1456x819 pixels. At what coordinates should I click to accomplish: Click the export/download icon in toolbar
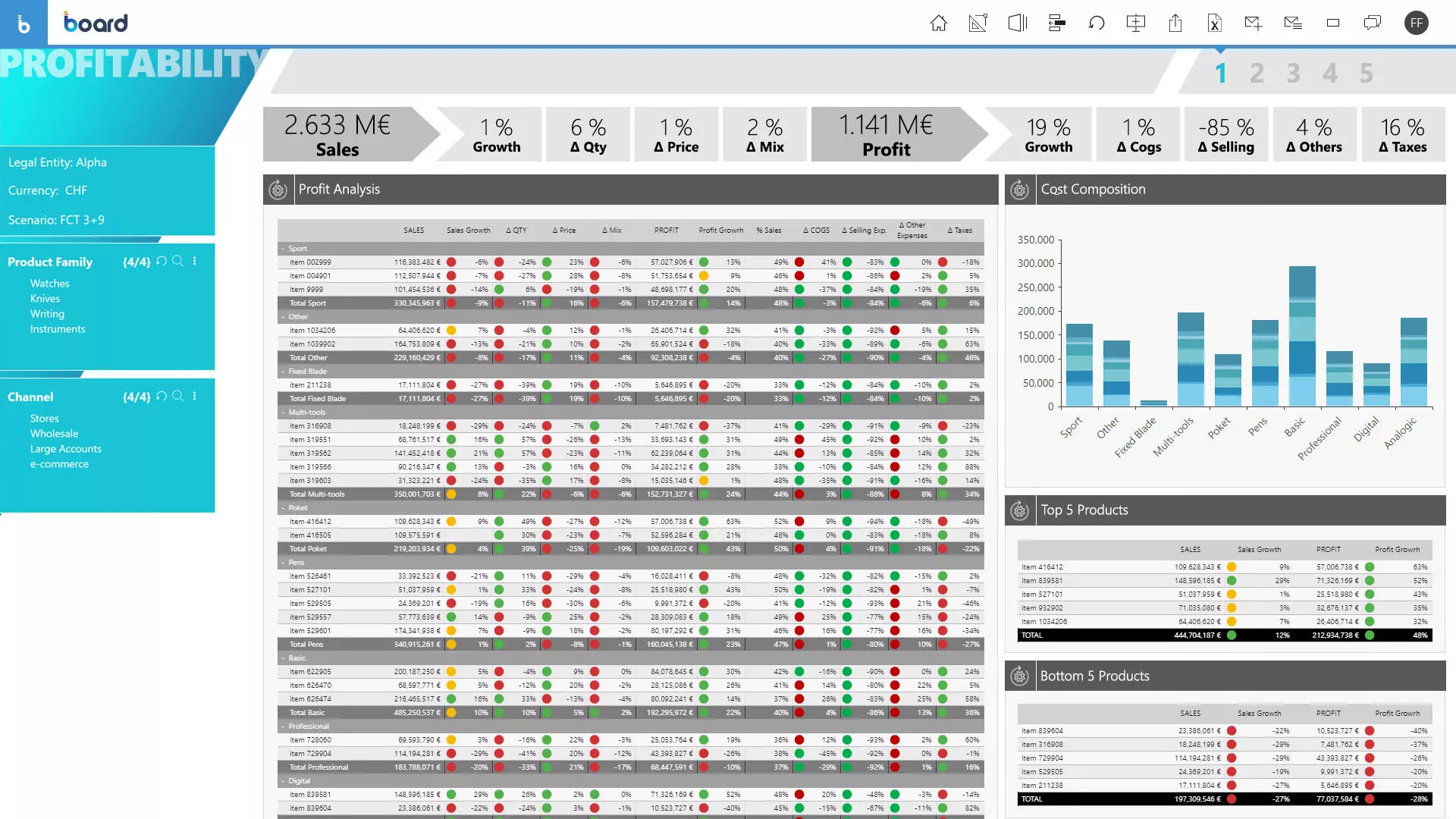(1175, 22)
